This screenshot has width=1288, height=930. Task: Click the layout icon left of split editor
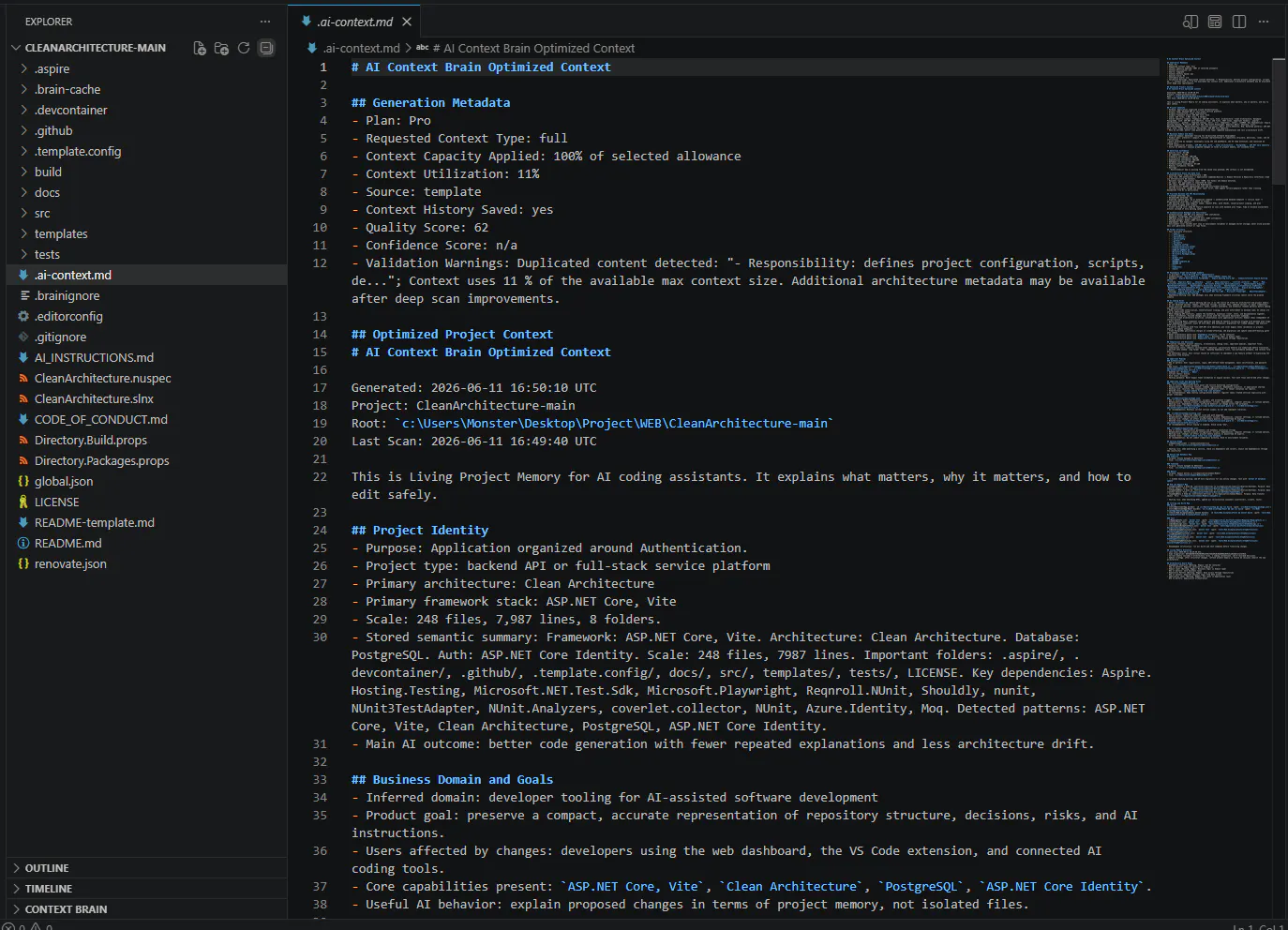1215,22
